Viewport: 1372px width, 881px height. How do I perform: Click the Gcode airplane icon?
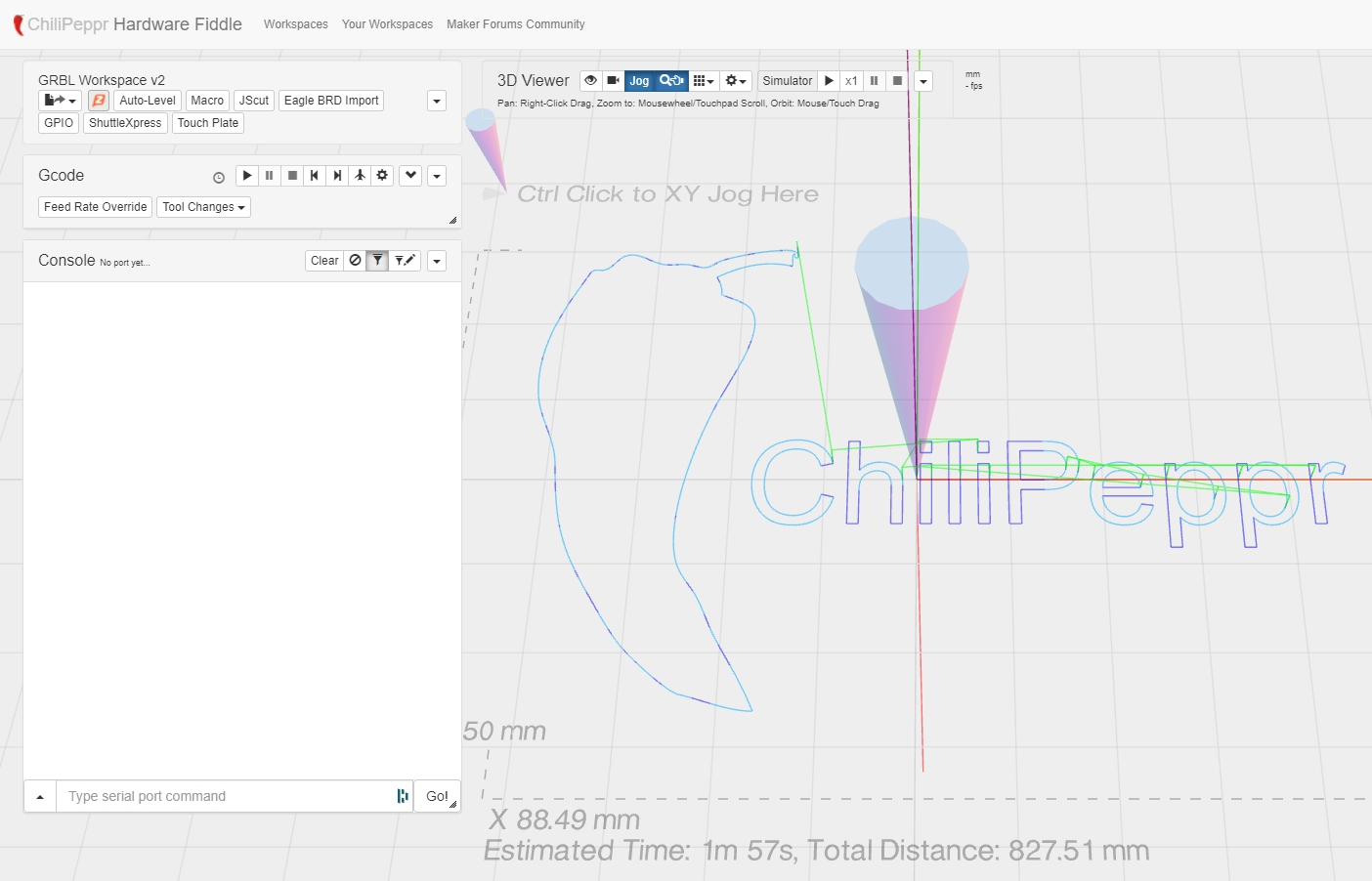[360, 176]
